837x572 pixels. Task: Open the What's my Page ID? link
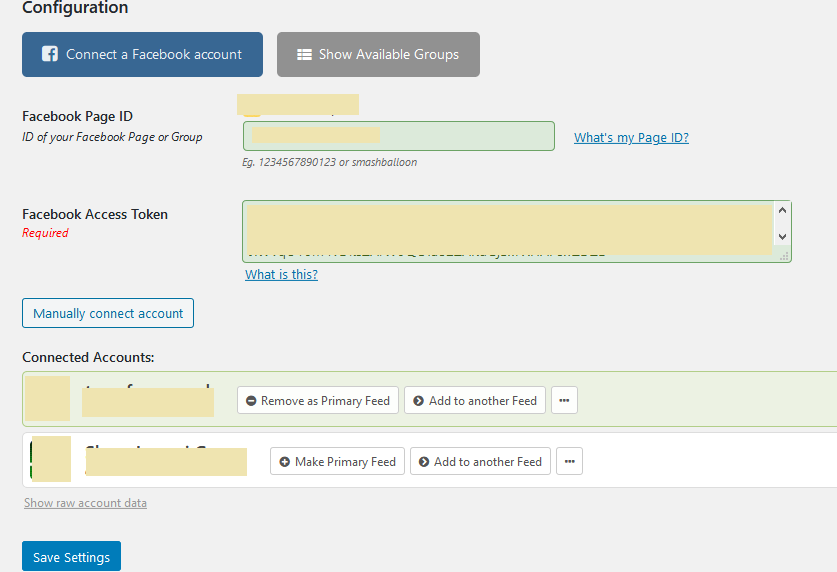coord(631,137)
